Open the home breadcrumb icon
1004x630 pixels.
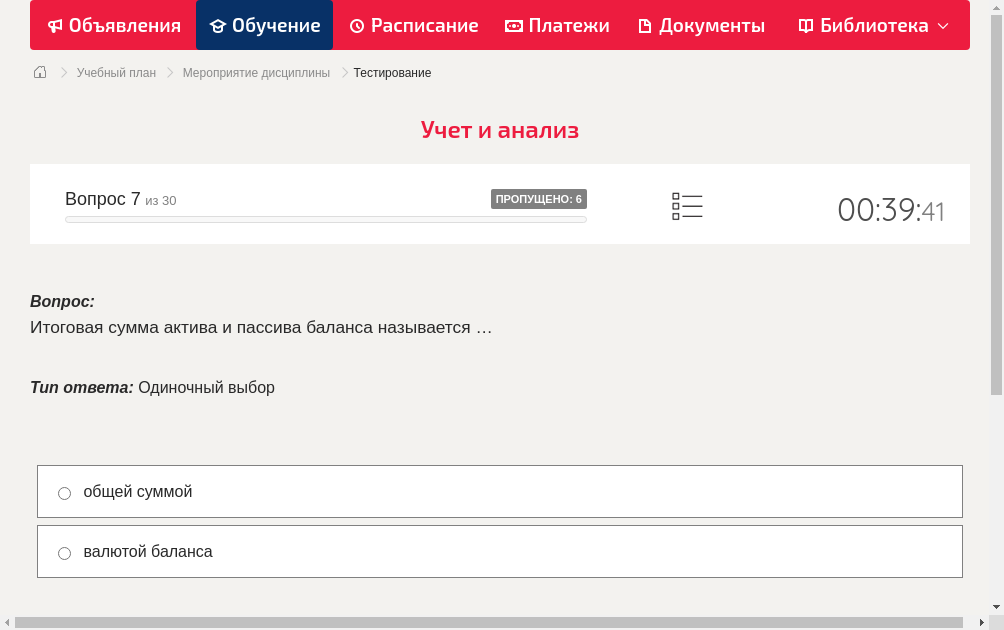click(x=40, y=72)
